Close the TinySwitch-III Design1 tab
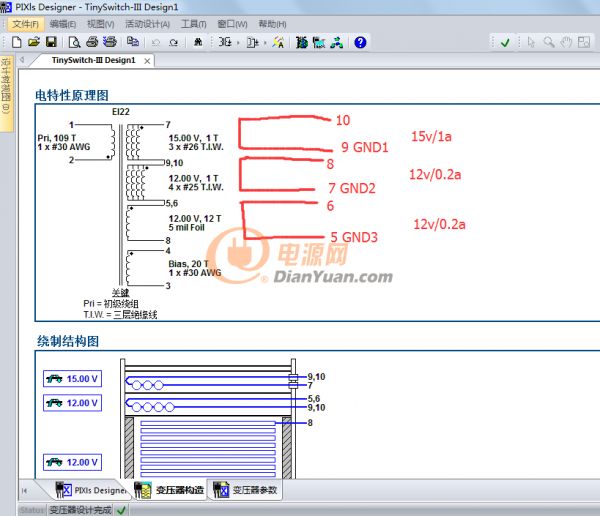 (147, 61)
